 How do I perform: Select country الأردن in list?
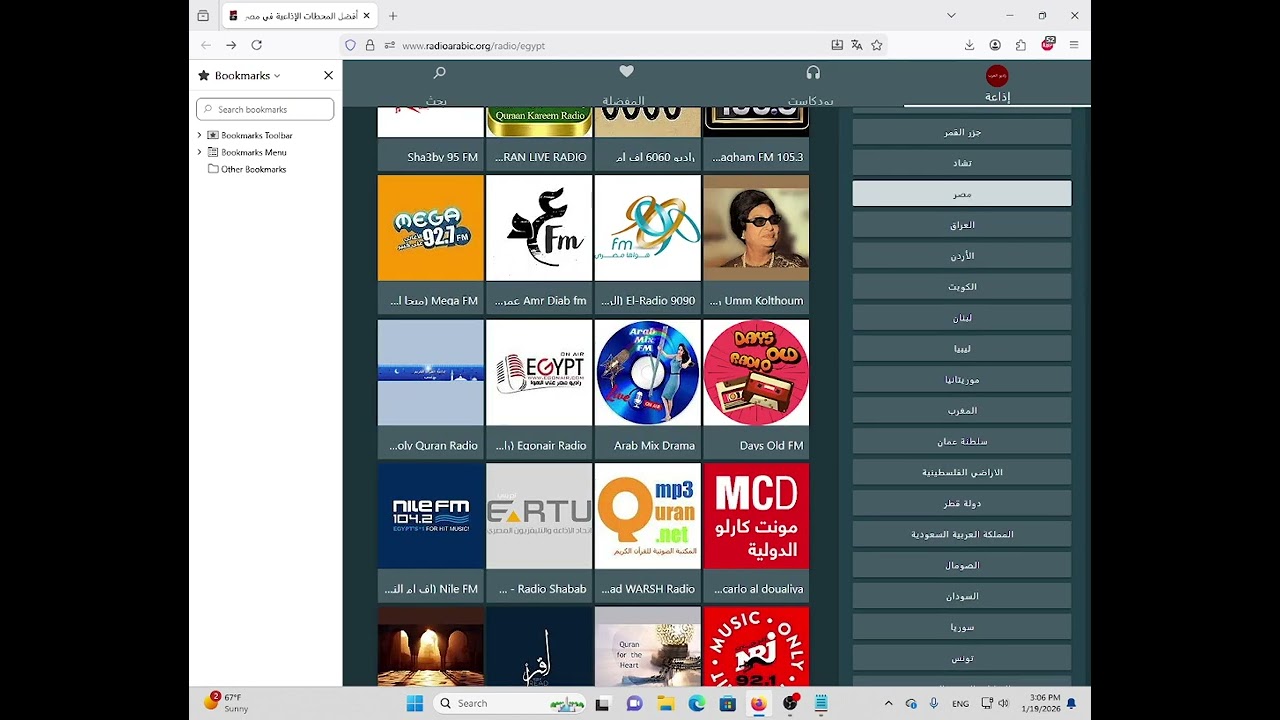tap(962, 256)
